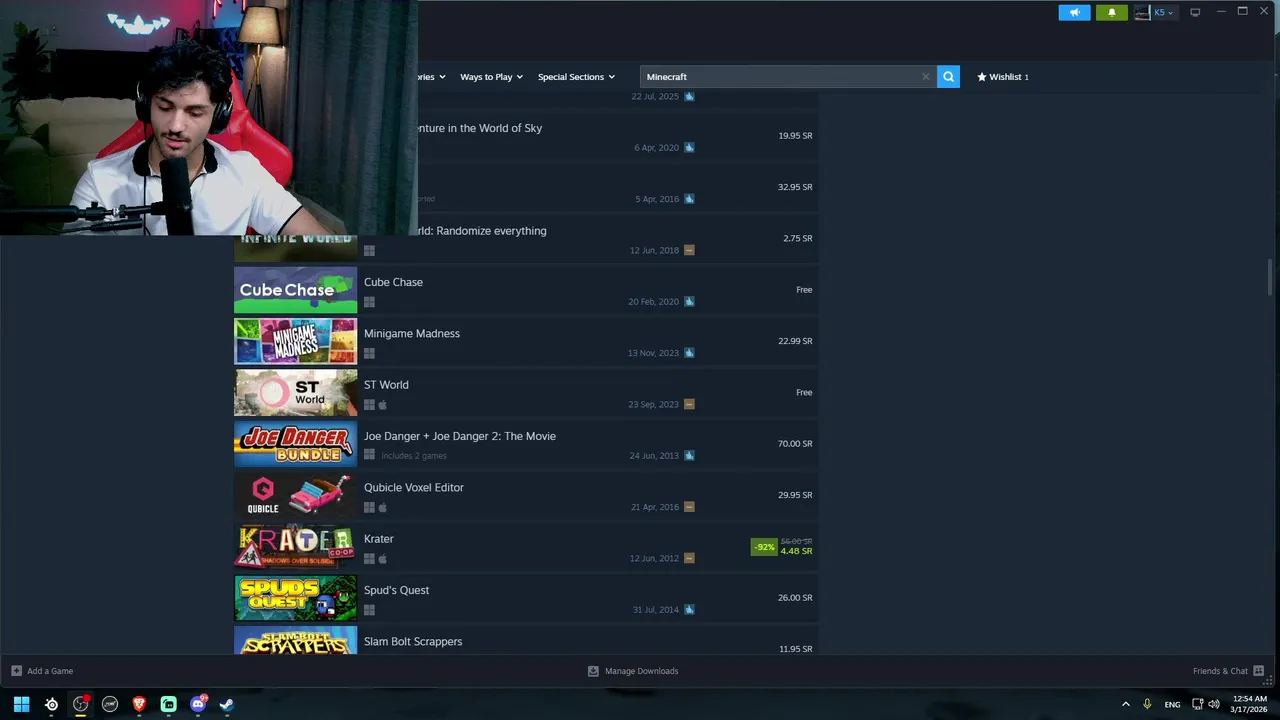Open the KS account dropdown

tap(1164, 13)
